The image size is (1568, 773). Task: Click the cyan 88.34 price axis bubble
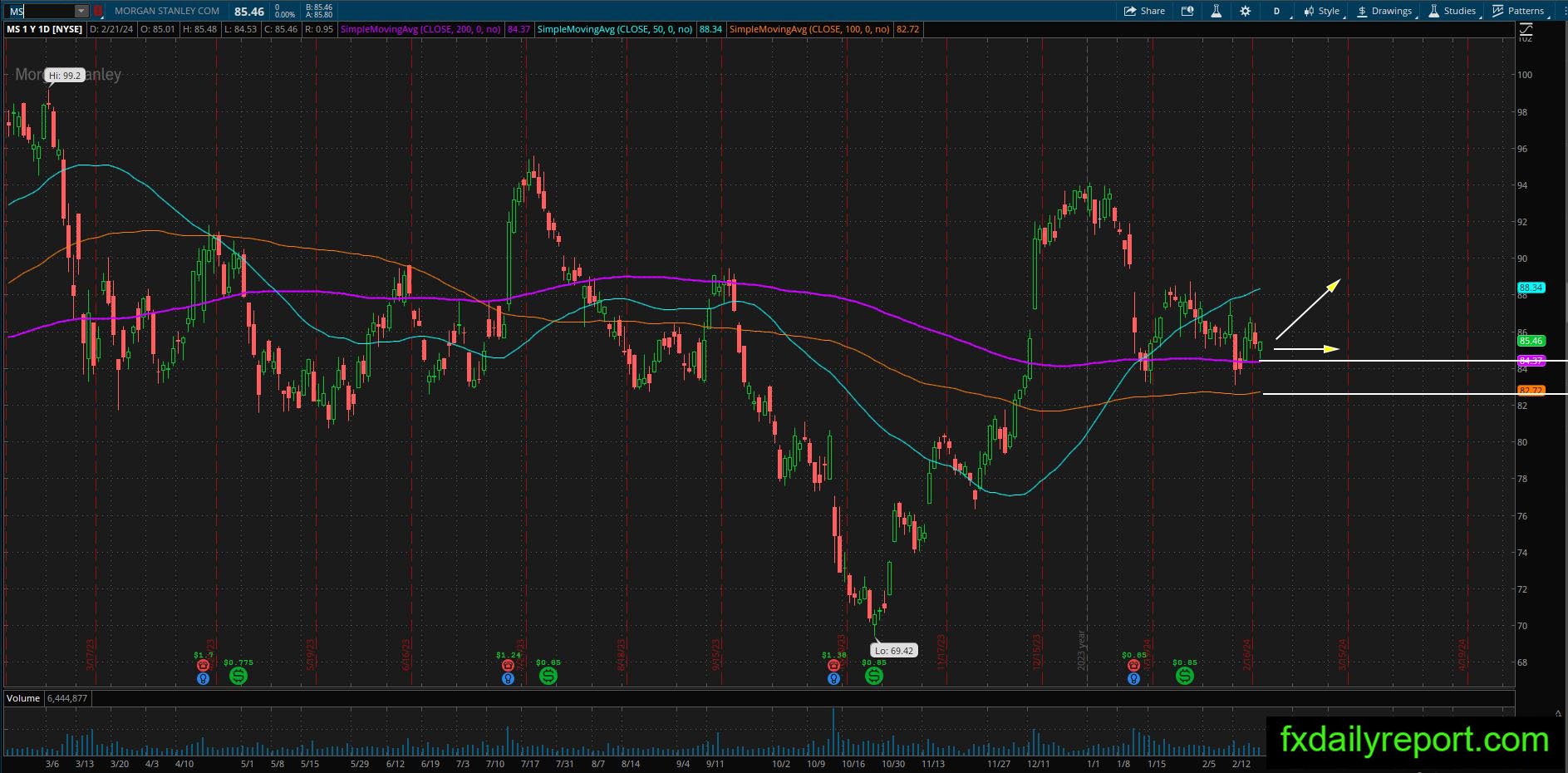(x=1531, y=288)
